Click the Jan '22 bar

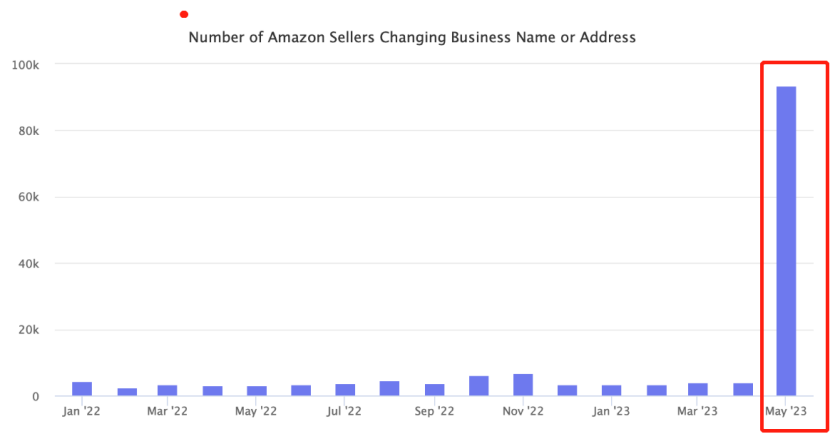(82, 389)
